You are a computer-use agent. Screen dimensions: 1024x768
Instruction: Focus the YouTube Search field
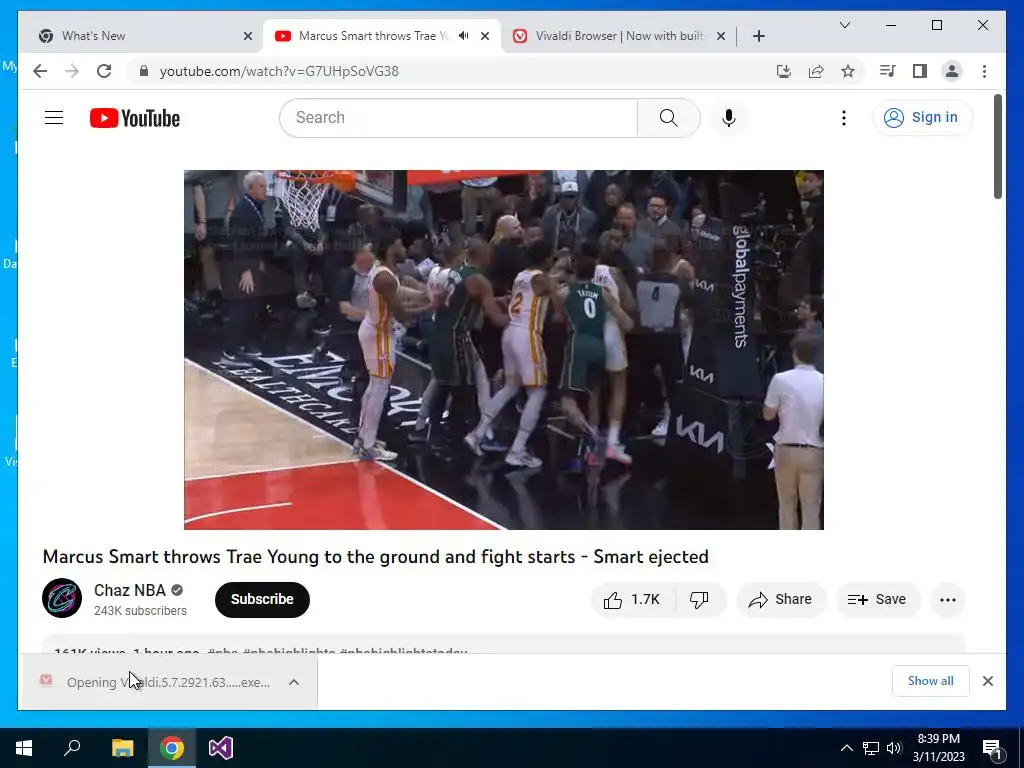(x=458, y=118)
